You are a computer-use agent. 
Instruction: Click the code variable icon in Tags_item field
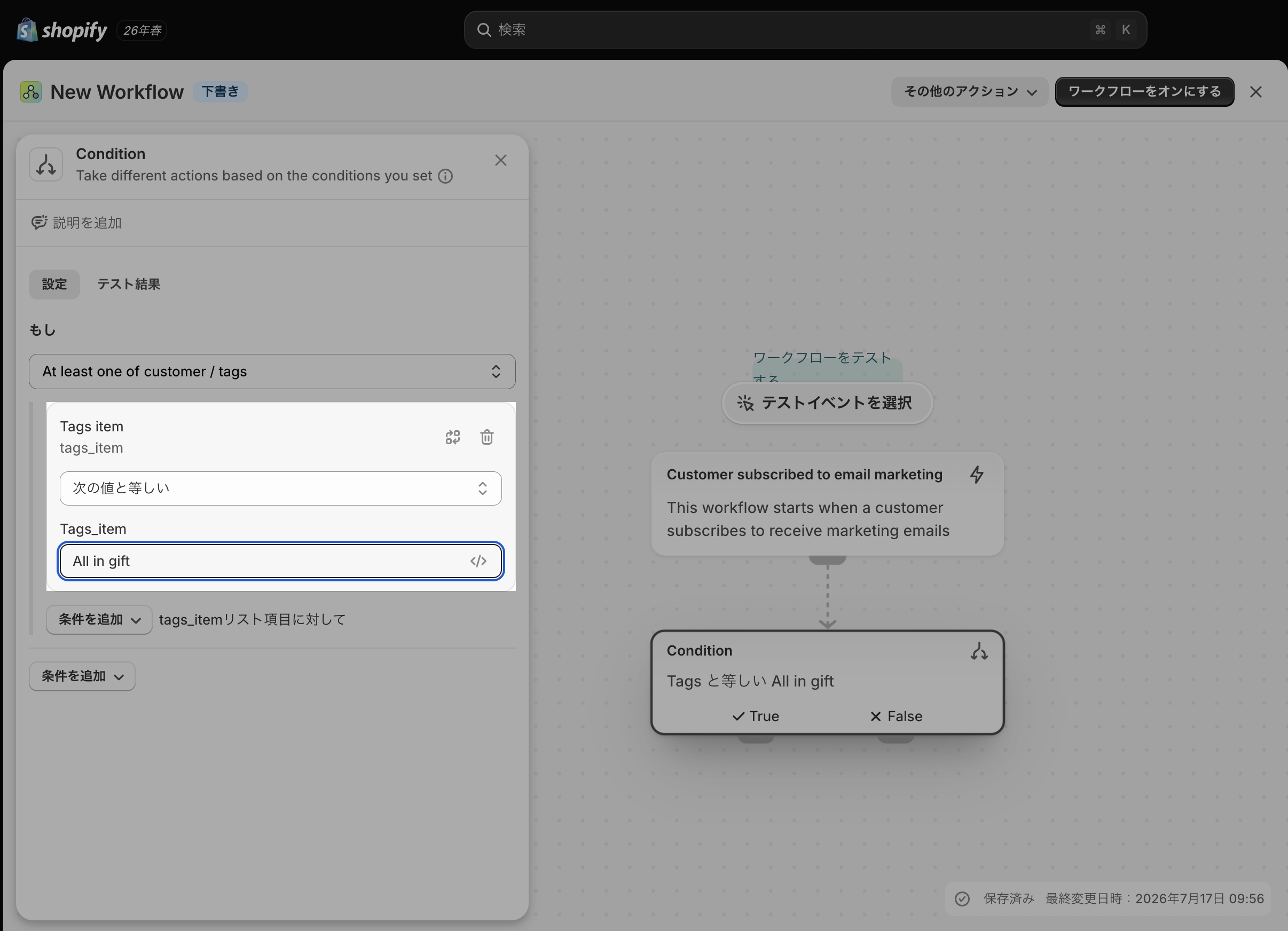[478, 561]
